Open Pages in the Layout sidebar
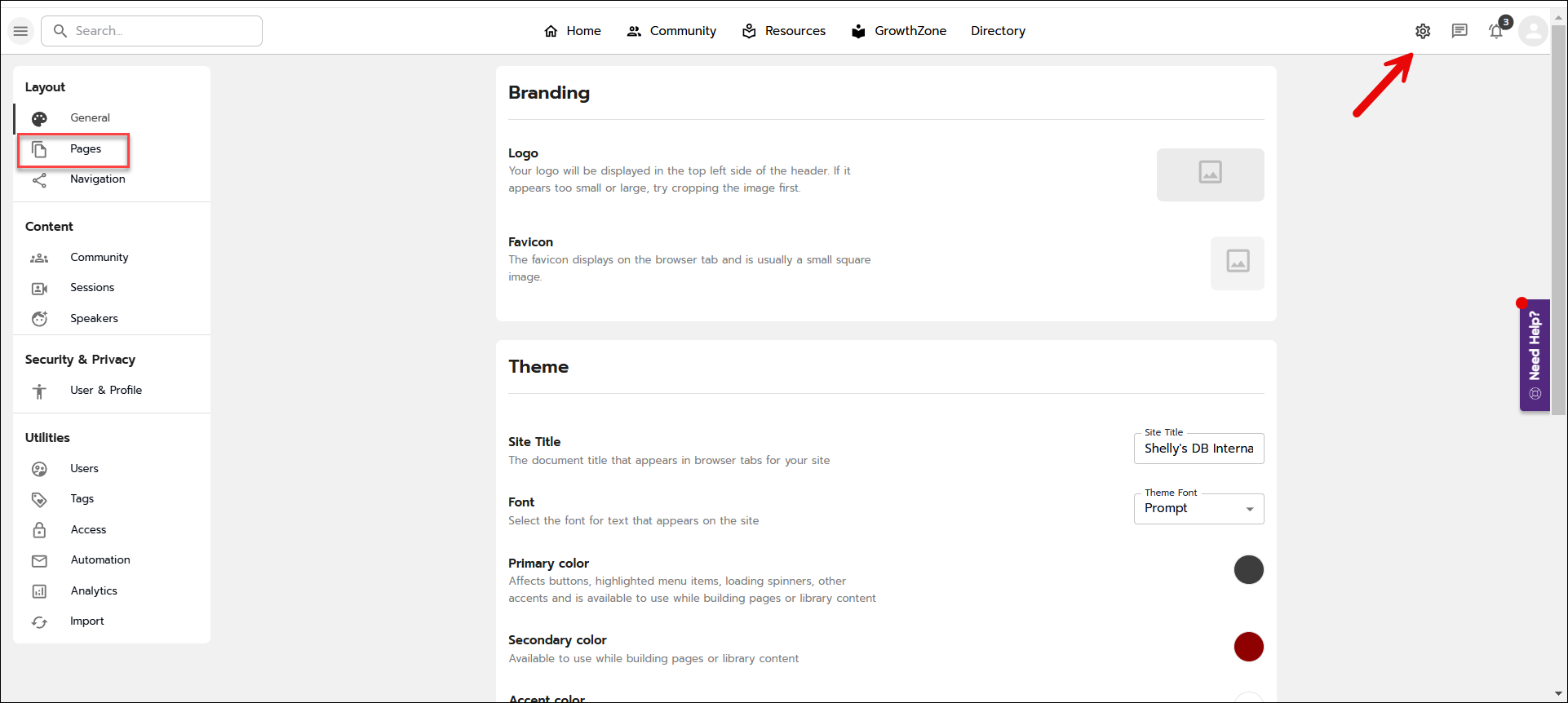 [x=86, y=149]
